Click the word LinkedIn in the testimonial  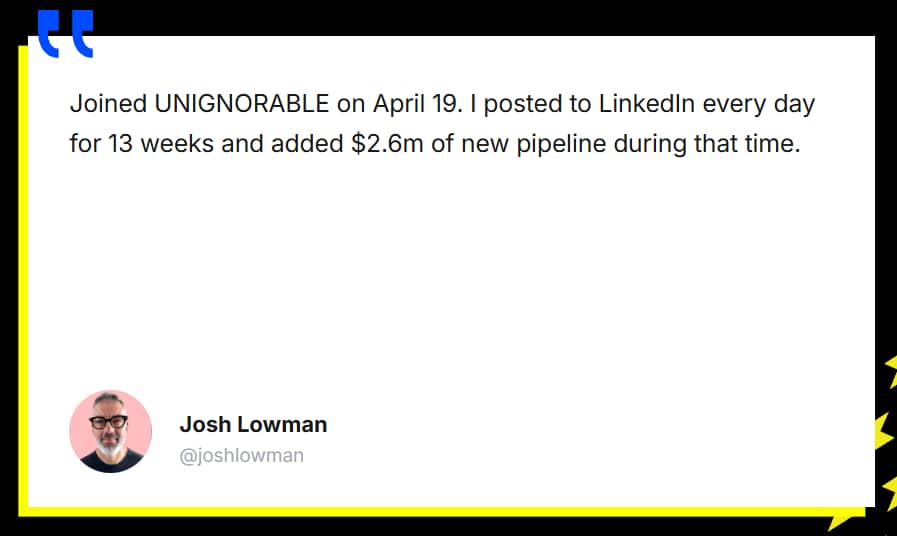[x=647, y=104]
